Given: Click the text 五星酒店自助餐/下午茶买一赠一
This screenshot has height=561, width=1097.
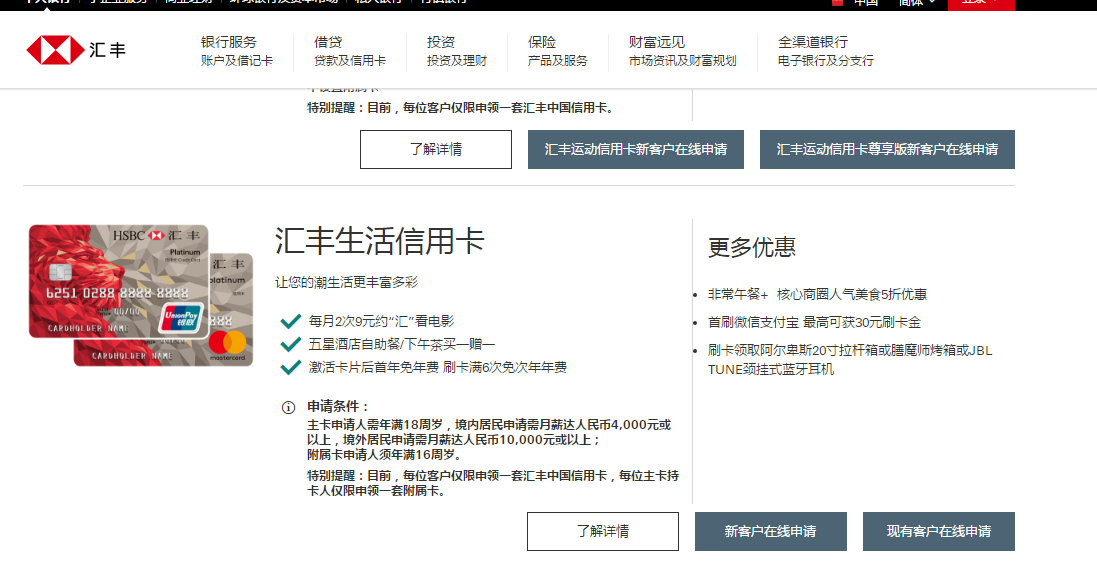Looking at the screenshot, I should [402, 344].
